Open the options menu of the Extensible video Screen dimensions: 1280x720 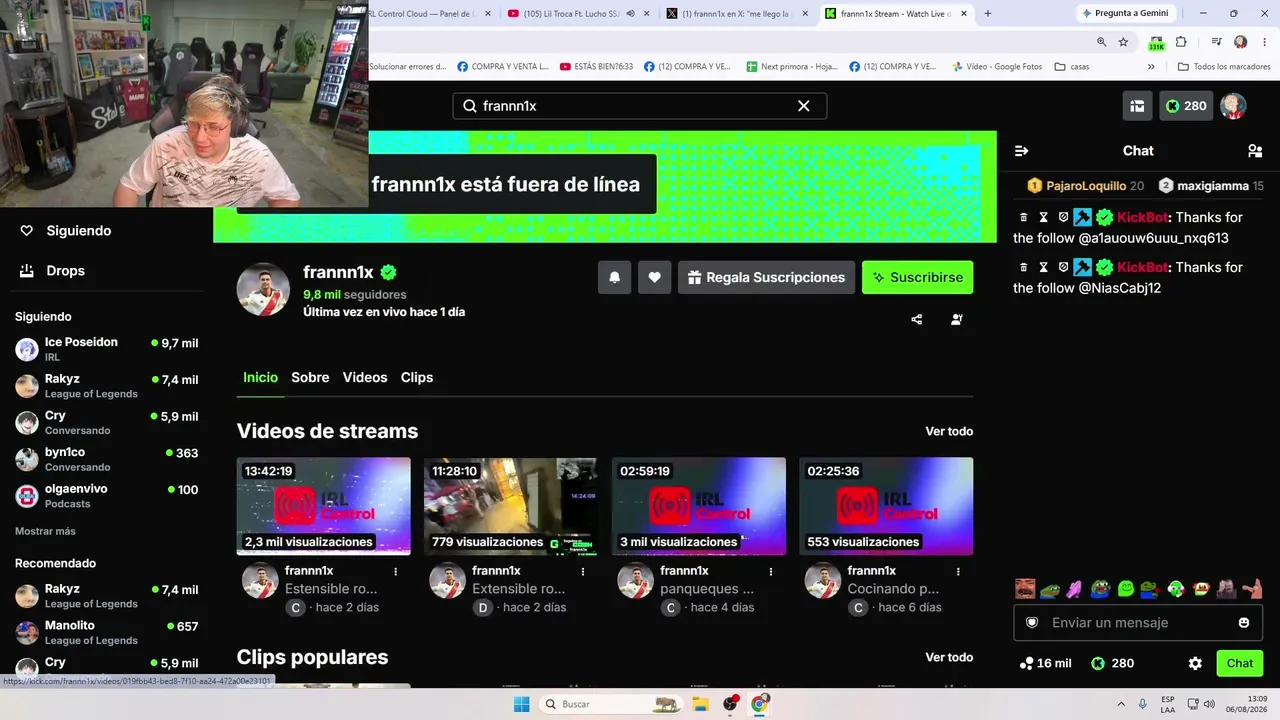tap(583, 572)
